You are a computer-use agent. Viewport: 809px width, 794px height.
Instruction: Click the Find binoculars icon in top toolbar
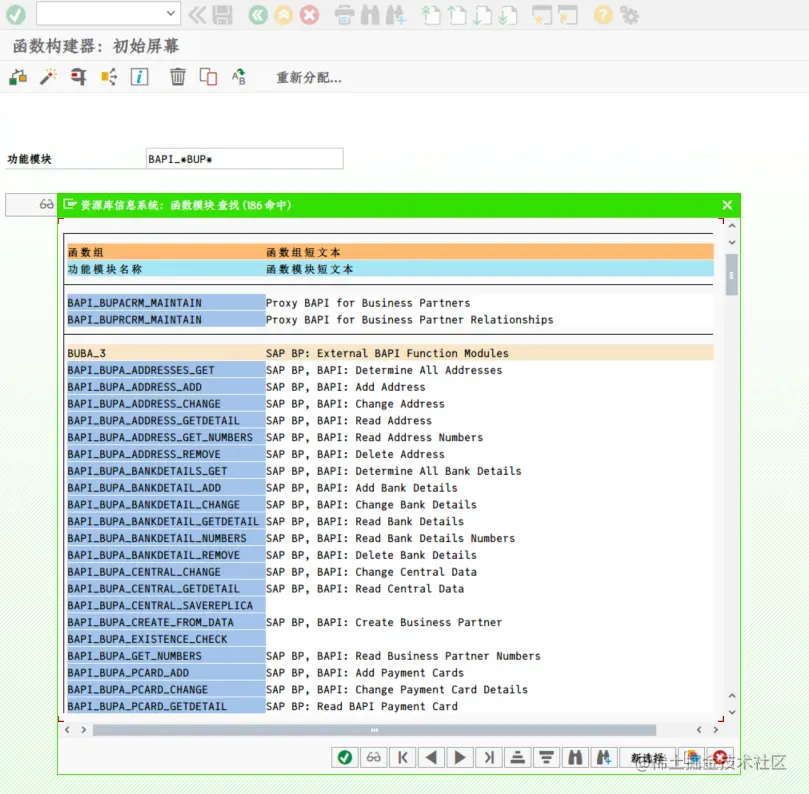point(370,15)
